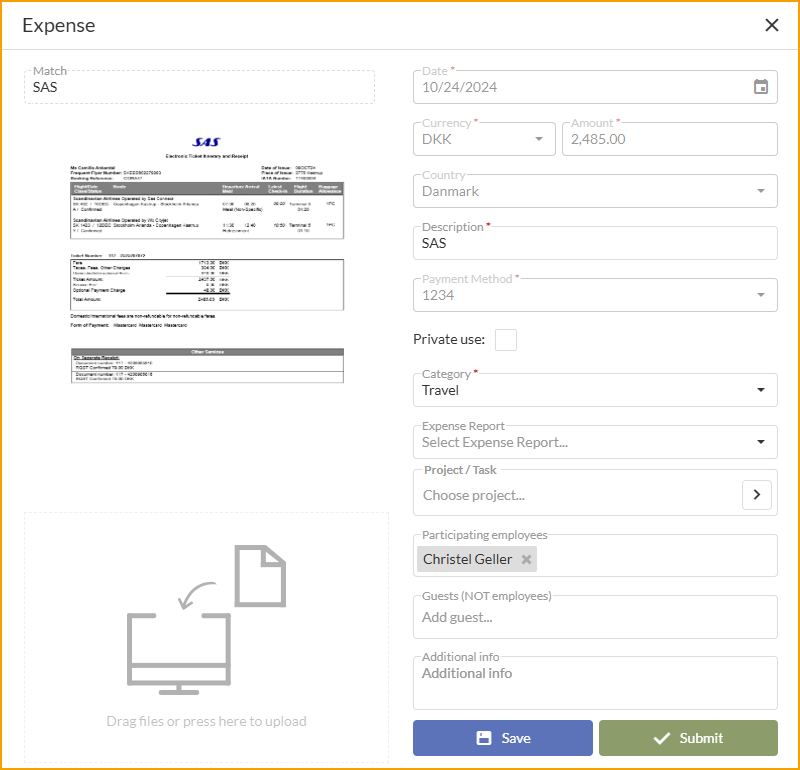Submit the expense for approval
The width and height of the screenshot is (800, 770).
(x=689, y=738)
